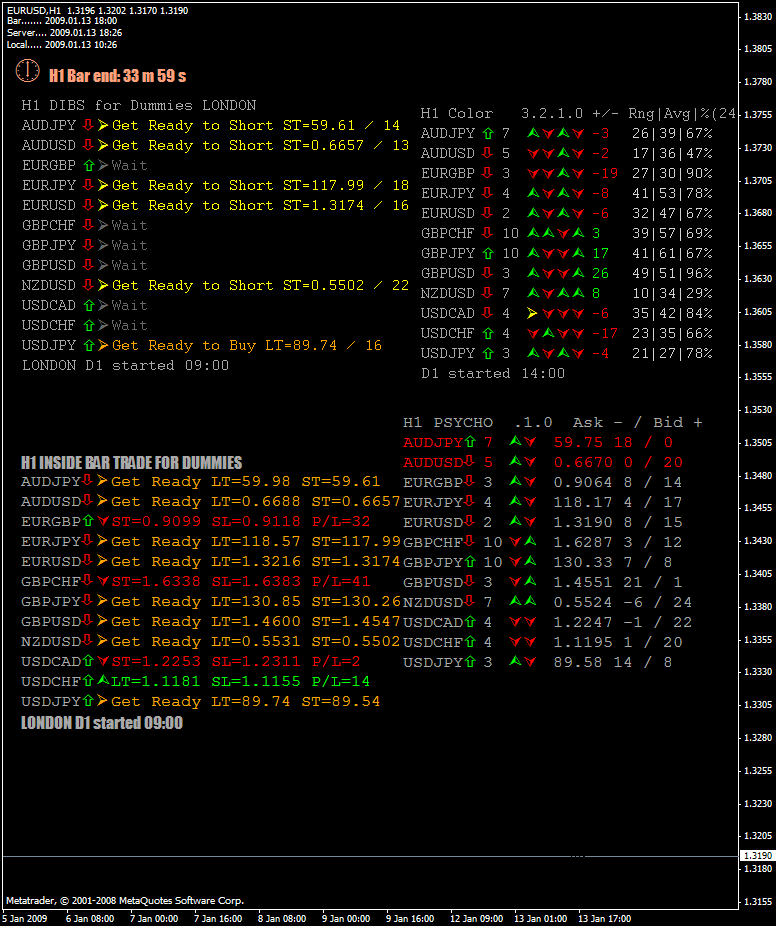Click the '59.75 18 / 0' PSYCHO value
The image size is (776, 926).
tap(613, 442)
